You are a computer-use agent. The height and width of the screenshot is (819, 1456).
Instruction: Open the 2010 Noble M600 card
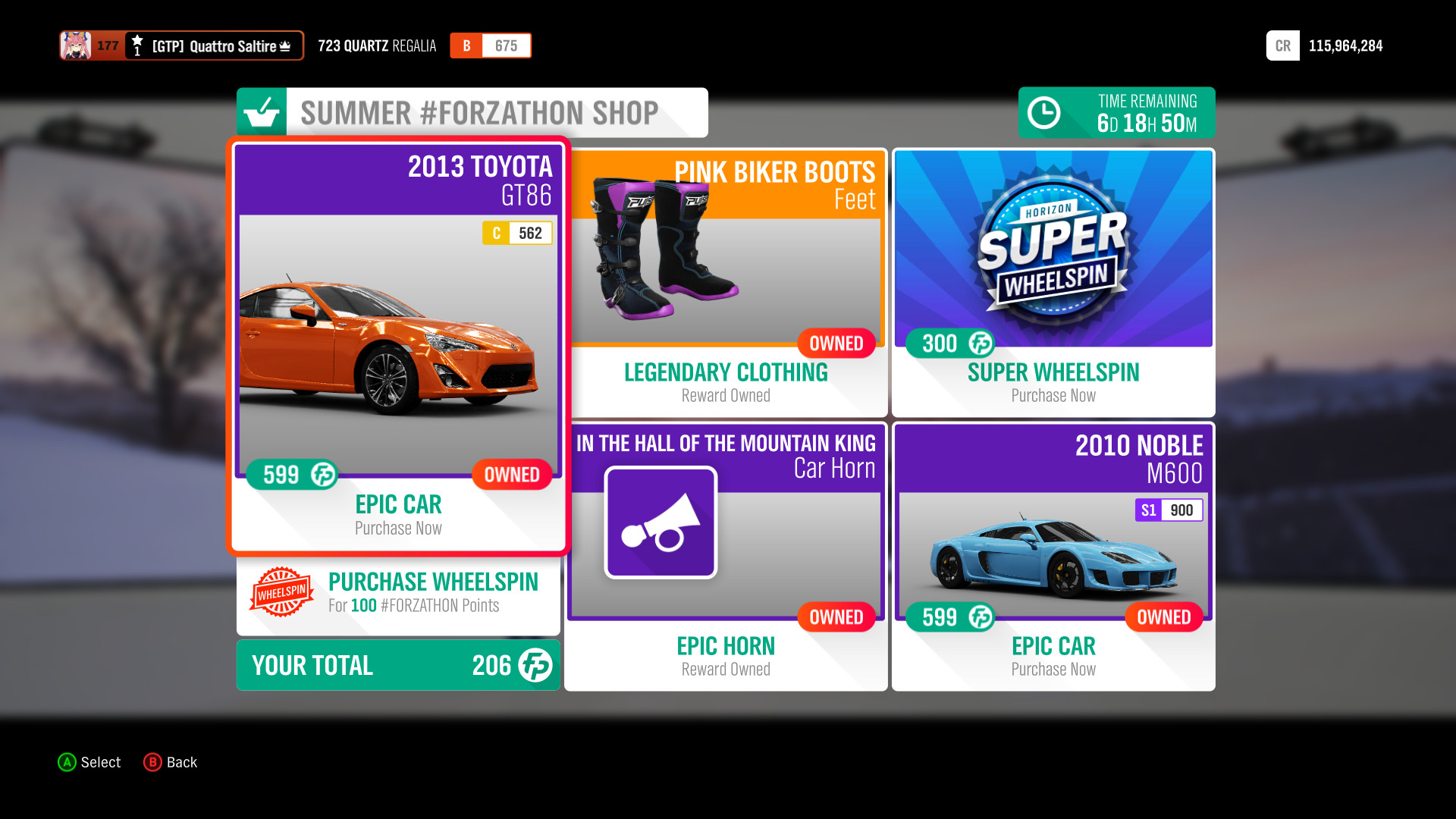click(x=1053, y=557)
